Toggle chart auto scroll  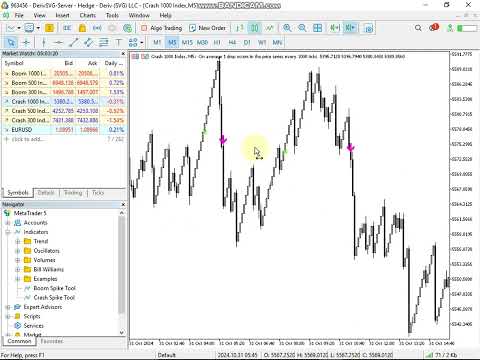(x=335, y=28)
